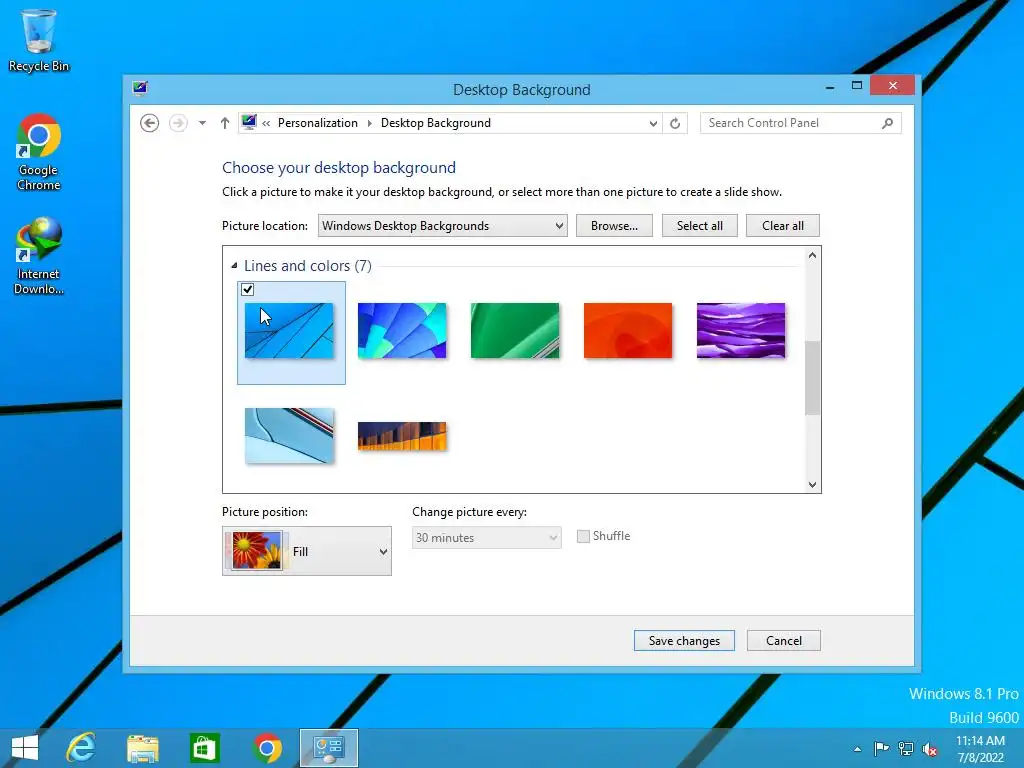The height and width of the screenshot is (768, 1024).
Task: Click Clear all button
Action: 782,225
